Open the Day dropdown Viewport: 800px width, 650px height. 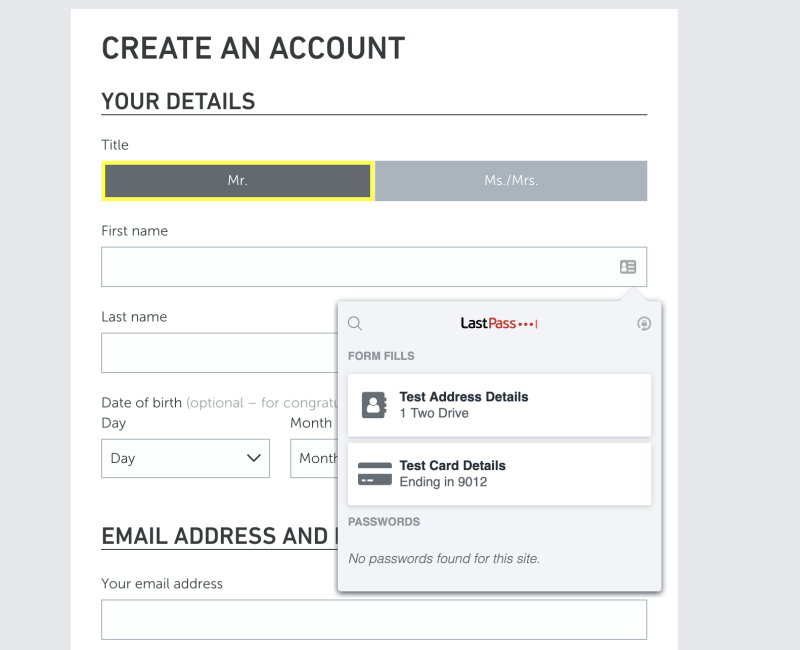[x=185, y=458]
